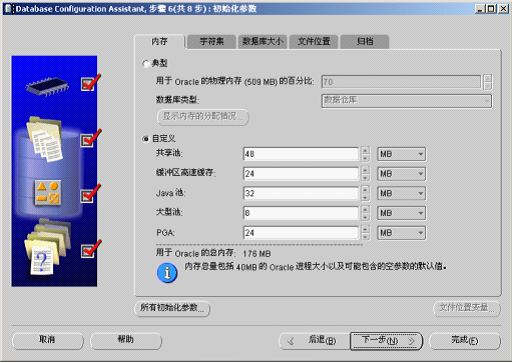Click the blue information icon

tap(167, 273)
